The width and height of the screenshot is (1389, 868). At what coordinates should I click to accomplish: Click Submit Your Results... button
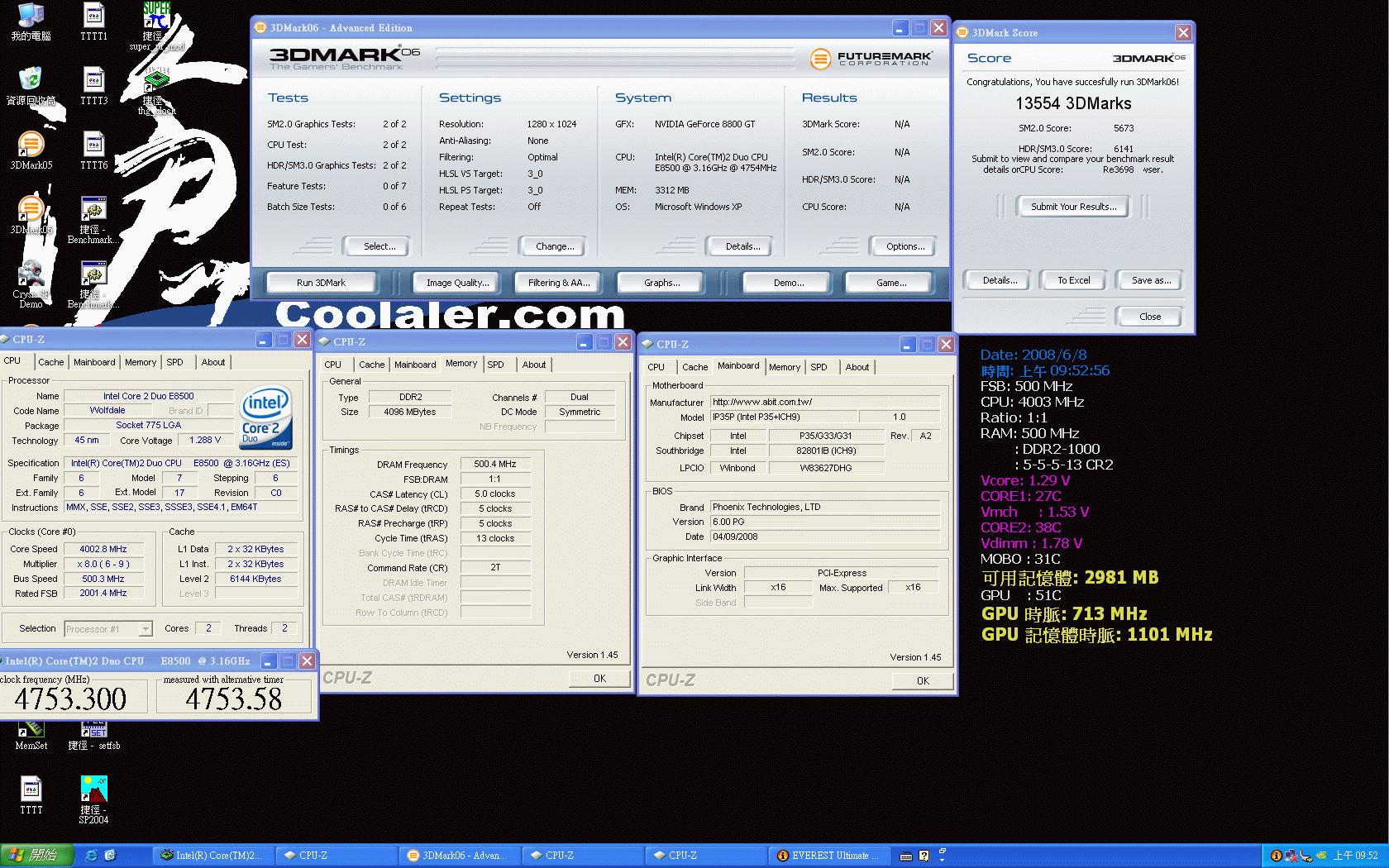pos(1073,207)
